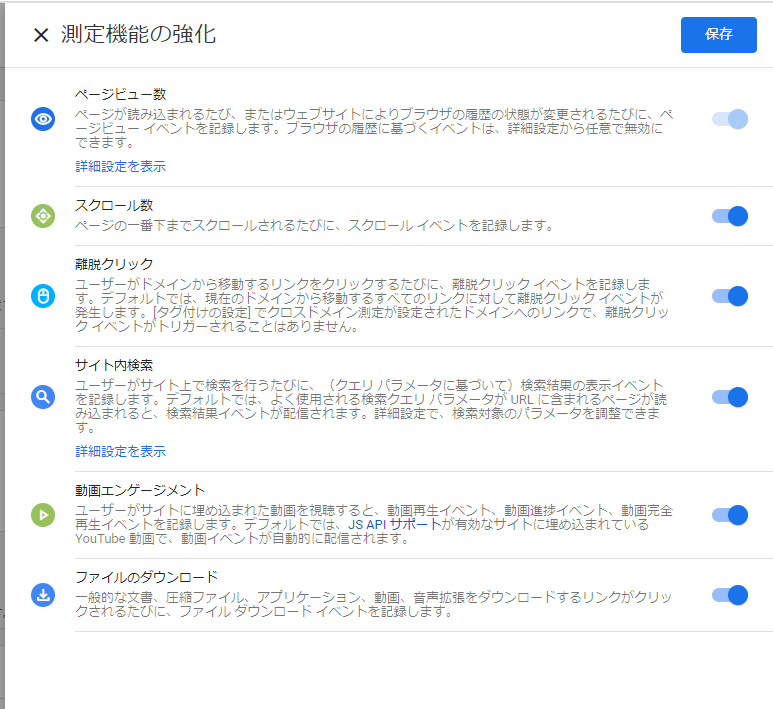773x709 pixels.
Task: Open 詳細設定を表示 under サイト内検索
Action: tap(120, 451)
